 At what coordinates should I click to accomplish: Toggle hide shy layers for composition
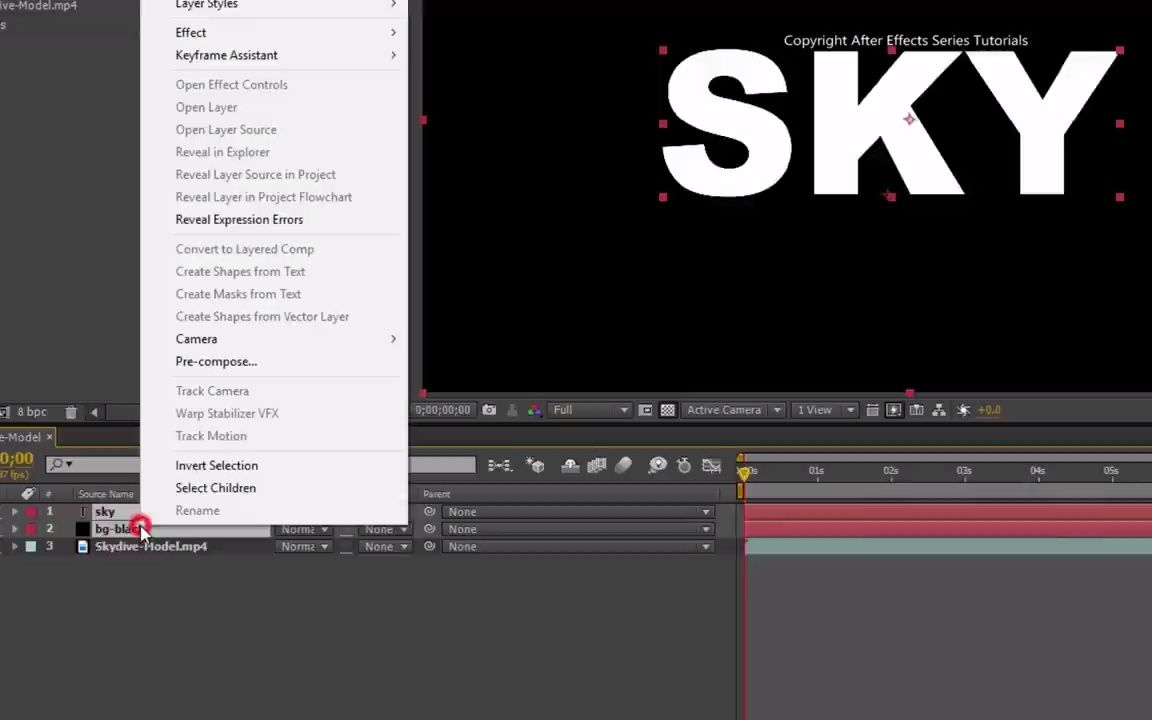tap(570, 464)
